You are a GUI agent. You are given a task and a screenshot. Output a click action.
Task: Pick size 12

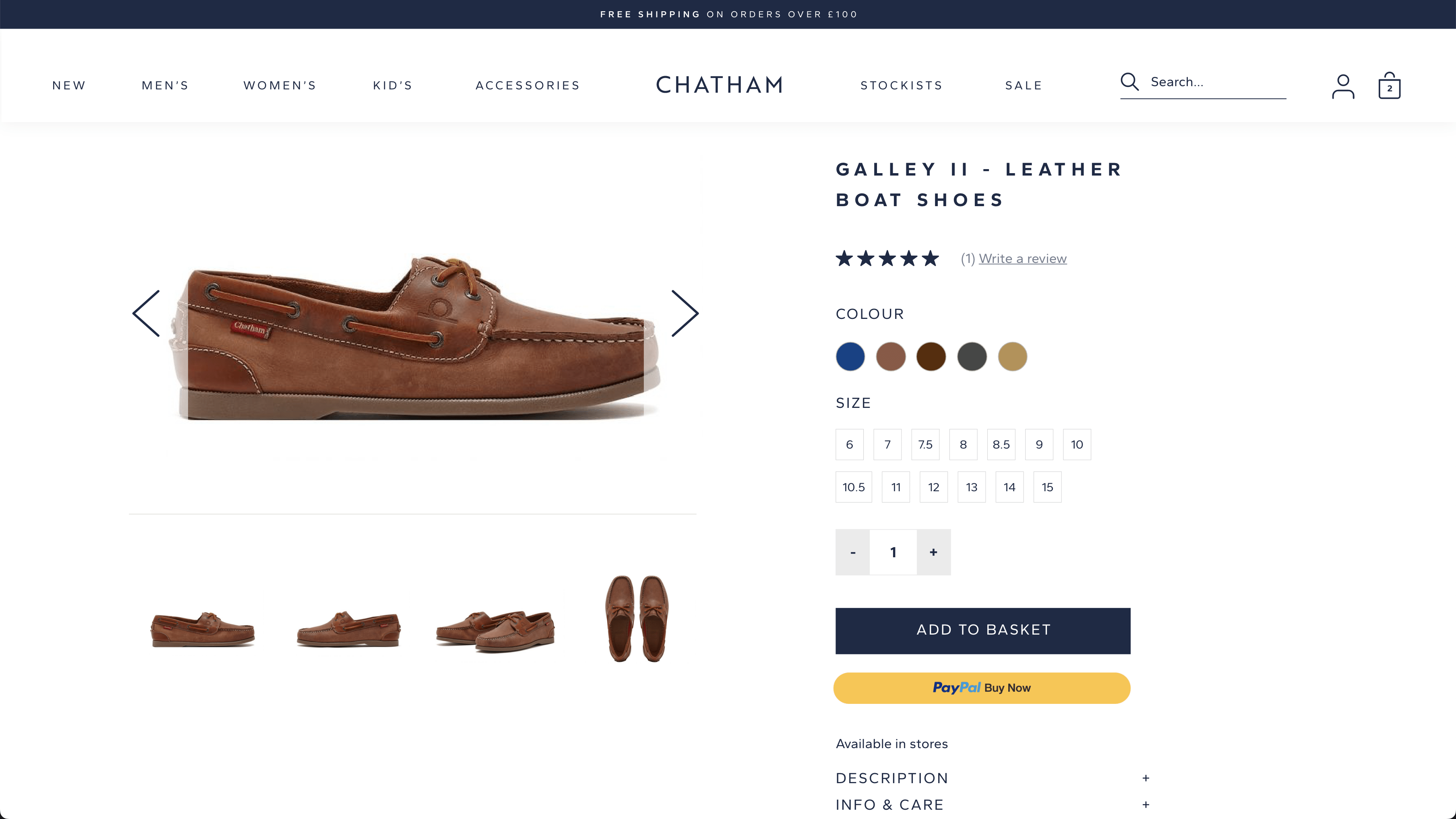pos(933,487)
